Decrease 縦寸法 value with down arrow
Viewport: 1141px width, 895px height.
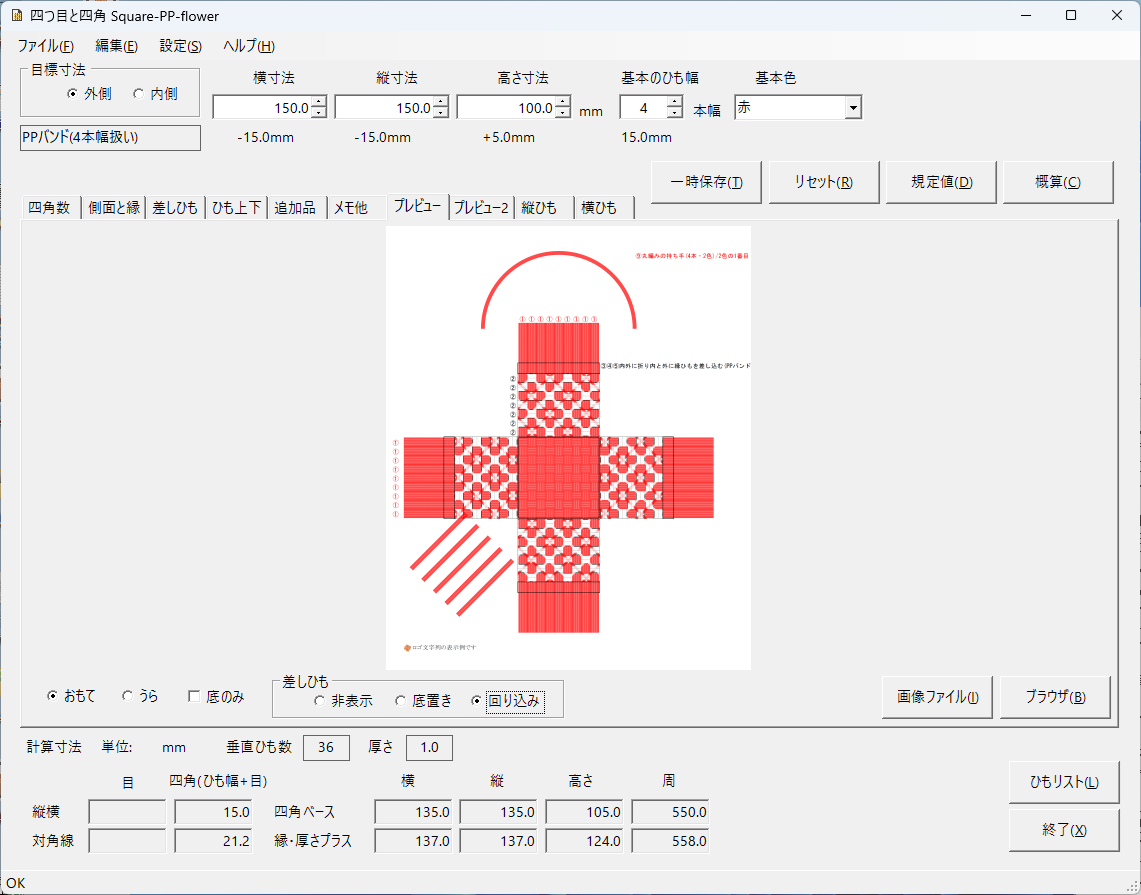point(441,113)
